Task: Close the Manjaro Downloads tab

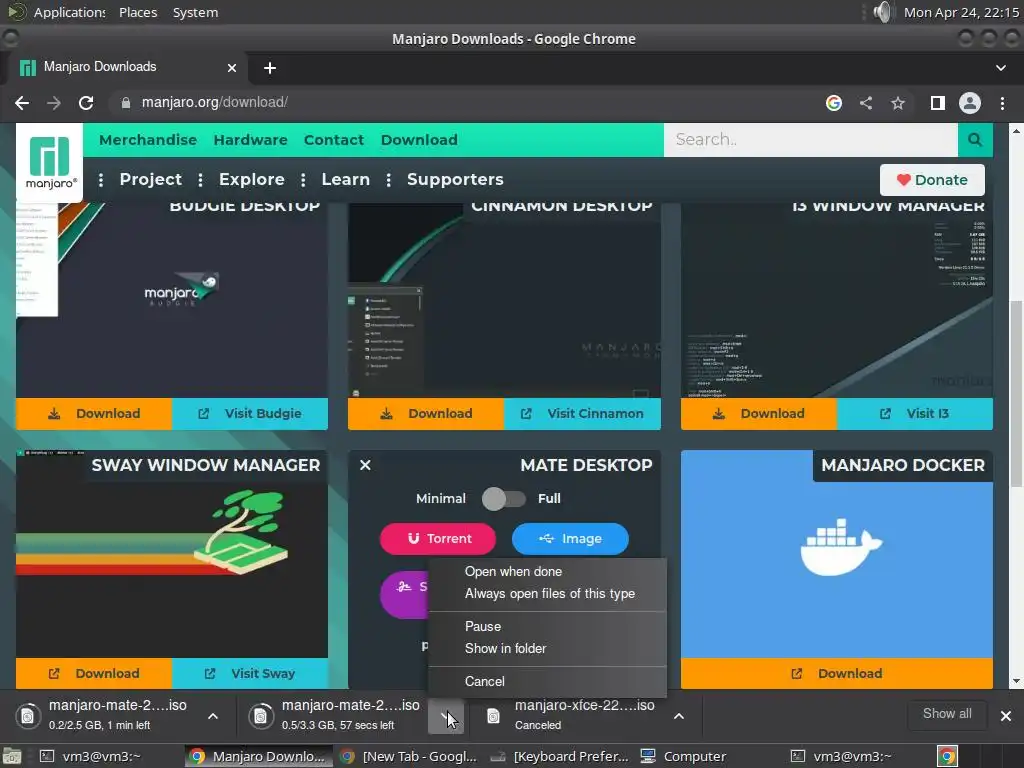Action: click(x=232, y=68)
